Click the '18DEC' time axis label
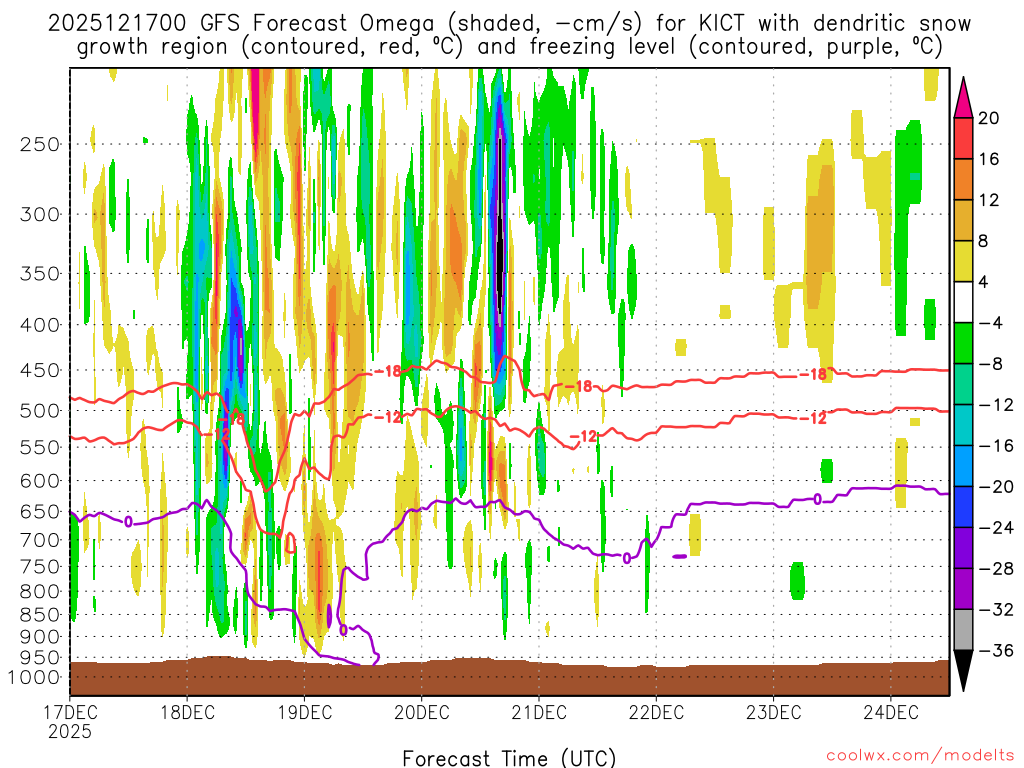Viewport: 1024px width, 768px height. click(187, 711)
